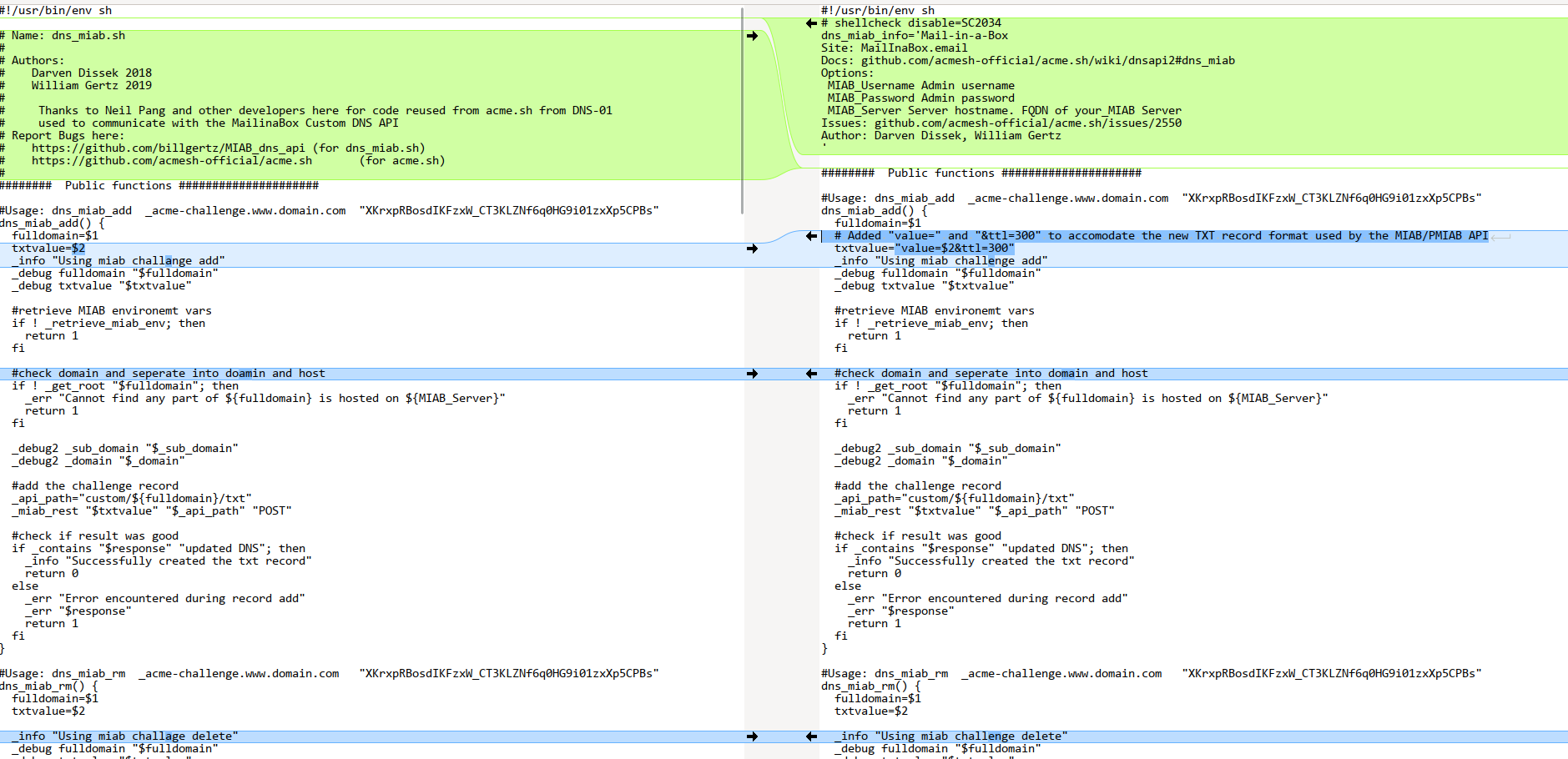Viewport: 1568px width, 759px height.
Task: Click 'Thanks to Neil Pang' comment line
Action: coord(325,111)
